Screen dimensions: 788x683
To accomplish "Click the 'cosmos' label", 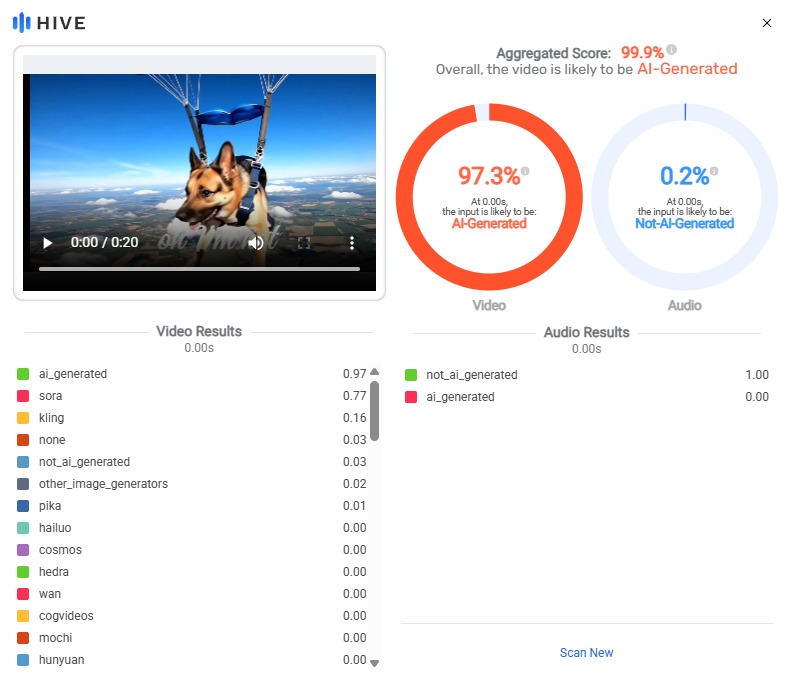I will (60, 550).
